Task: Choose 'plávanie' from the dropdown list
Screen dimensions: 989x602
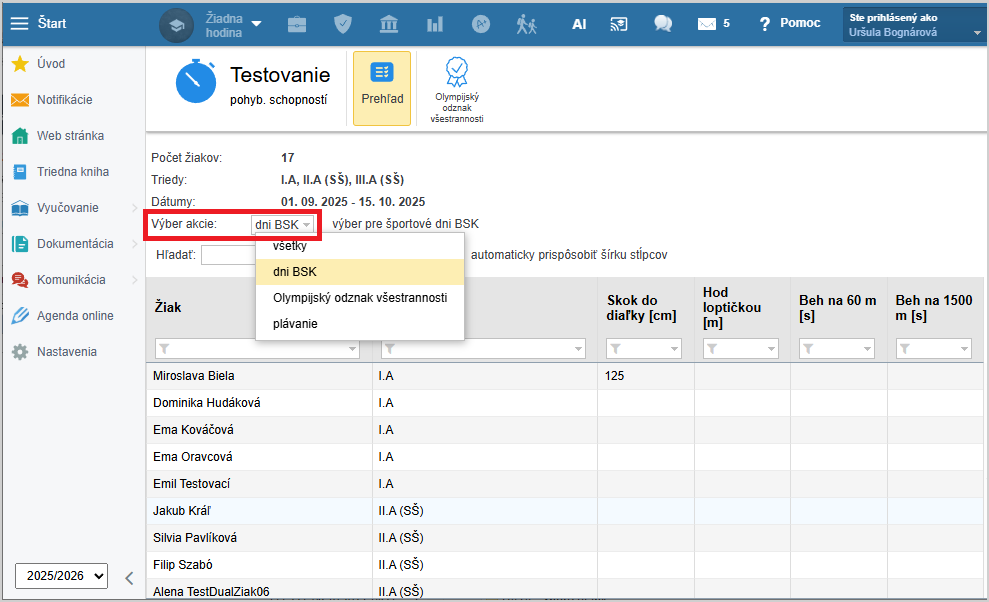Action: click(x=295, y=324)
